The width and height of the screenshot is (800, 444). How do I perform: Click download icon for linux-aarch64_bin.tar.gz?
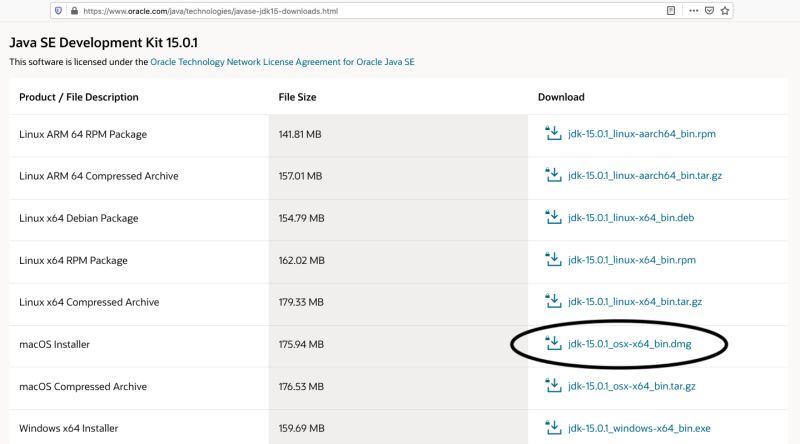click(x=553, y=175)
